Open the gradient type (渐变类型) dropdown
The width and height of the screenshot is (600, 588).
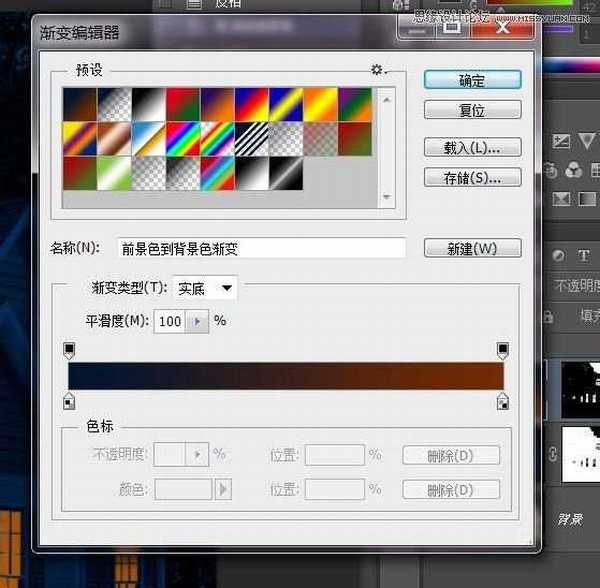click(x=206, y=289)
